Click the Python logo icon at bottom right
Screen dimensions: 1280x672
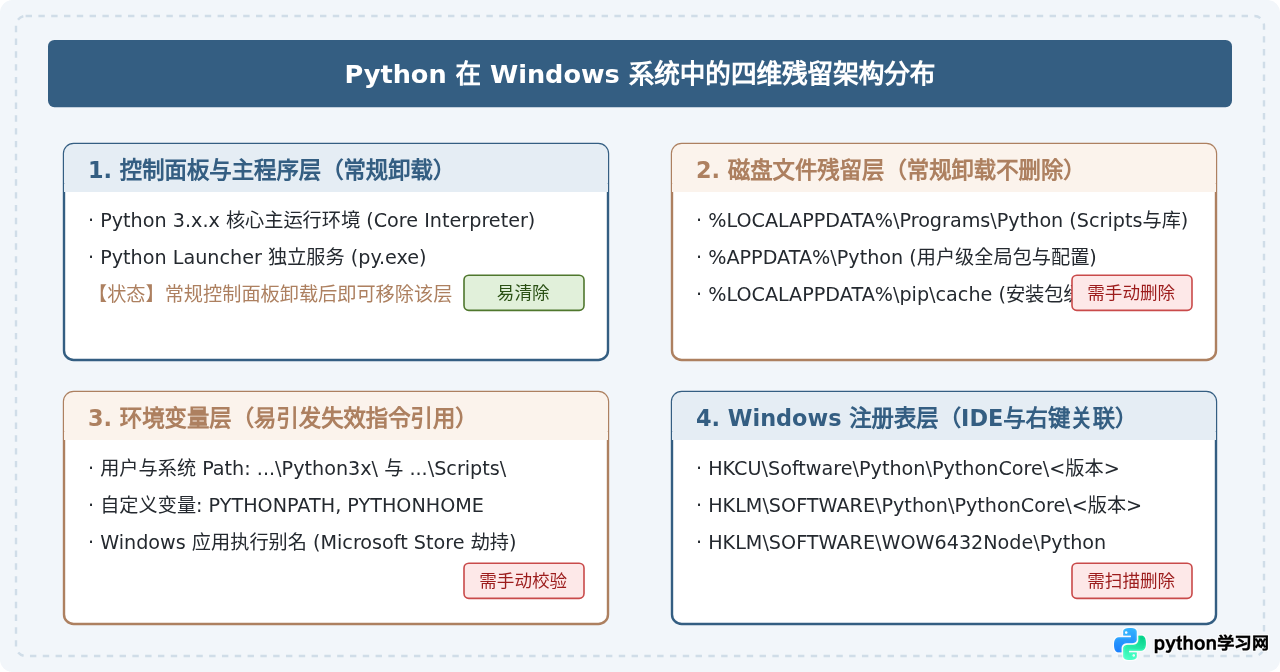tap(1130, 644)
